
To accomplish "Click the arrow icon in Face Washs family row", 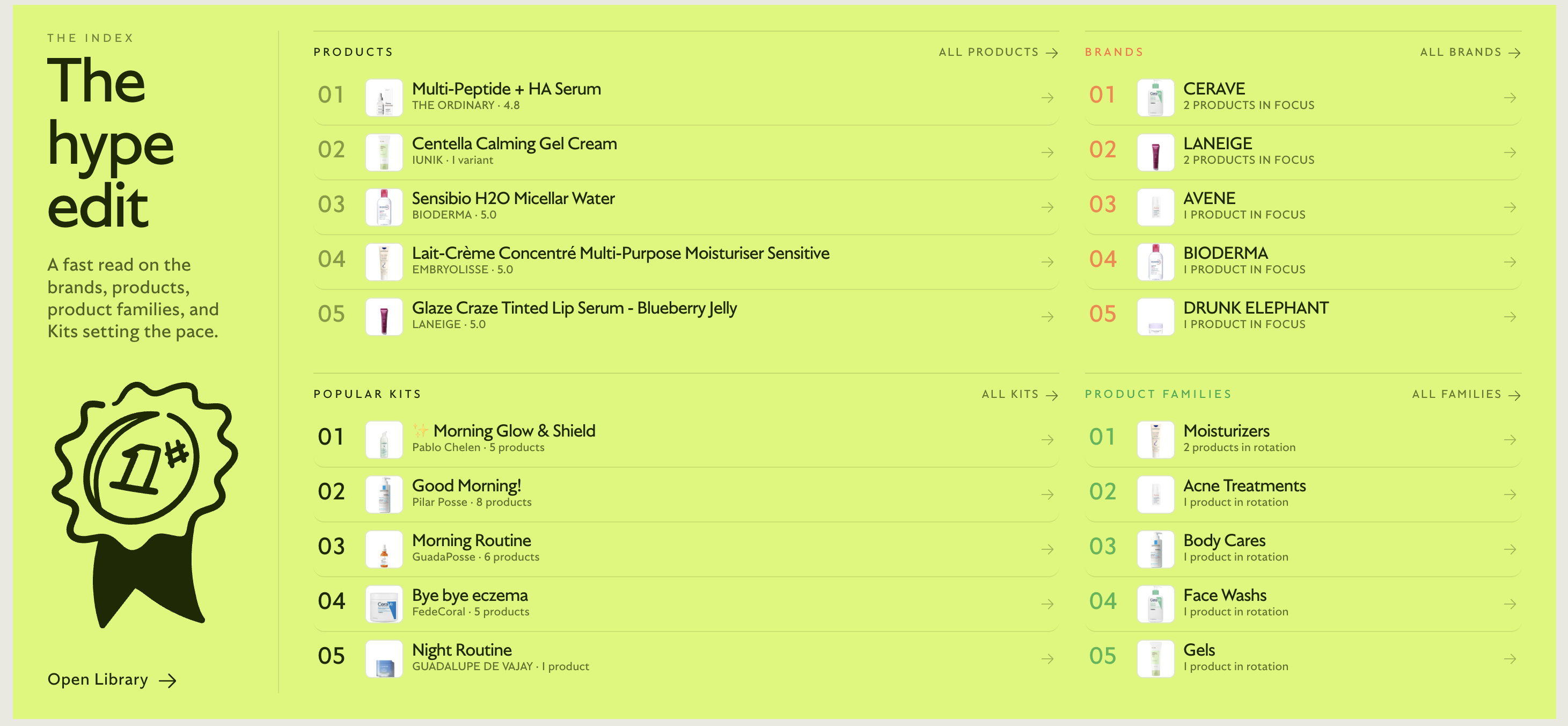I will click(1510, 604).
